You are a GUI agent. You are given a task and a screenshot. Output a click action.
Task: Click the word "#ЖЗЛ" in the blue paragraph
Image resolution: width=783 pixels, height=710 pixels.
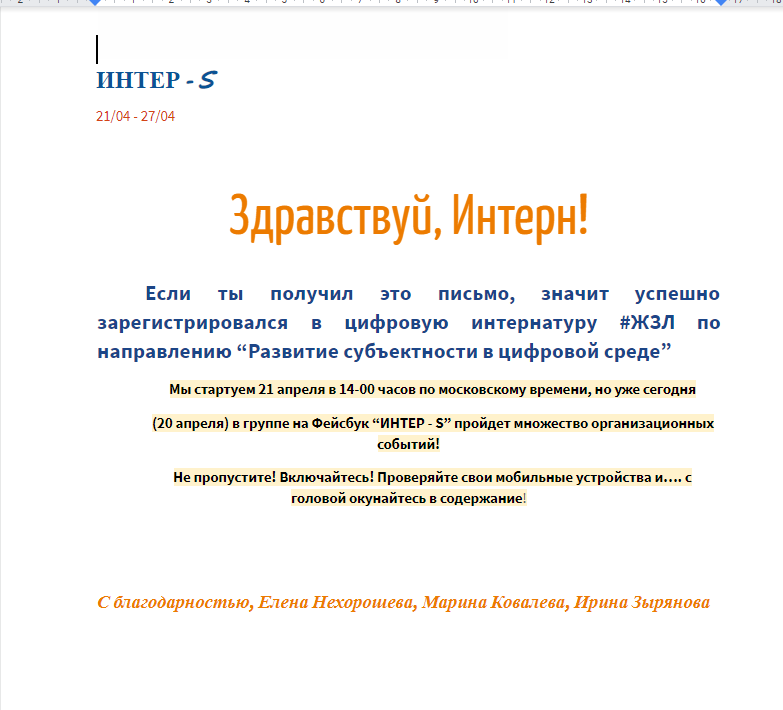coord(647,323)
